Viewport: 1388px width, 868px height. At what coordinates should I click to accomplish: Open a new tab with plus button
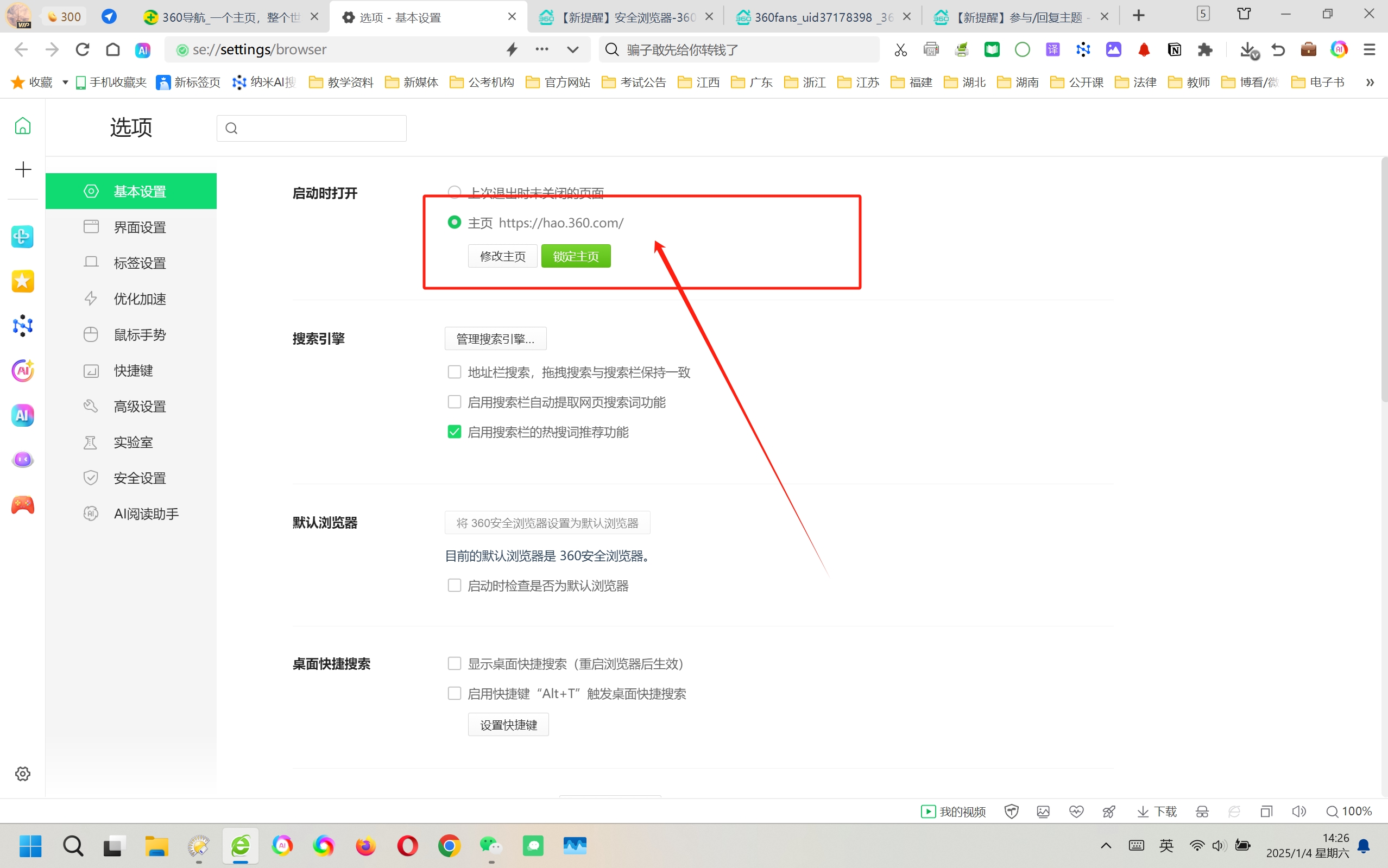click(1139, 16)
